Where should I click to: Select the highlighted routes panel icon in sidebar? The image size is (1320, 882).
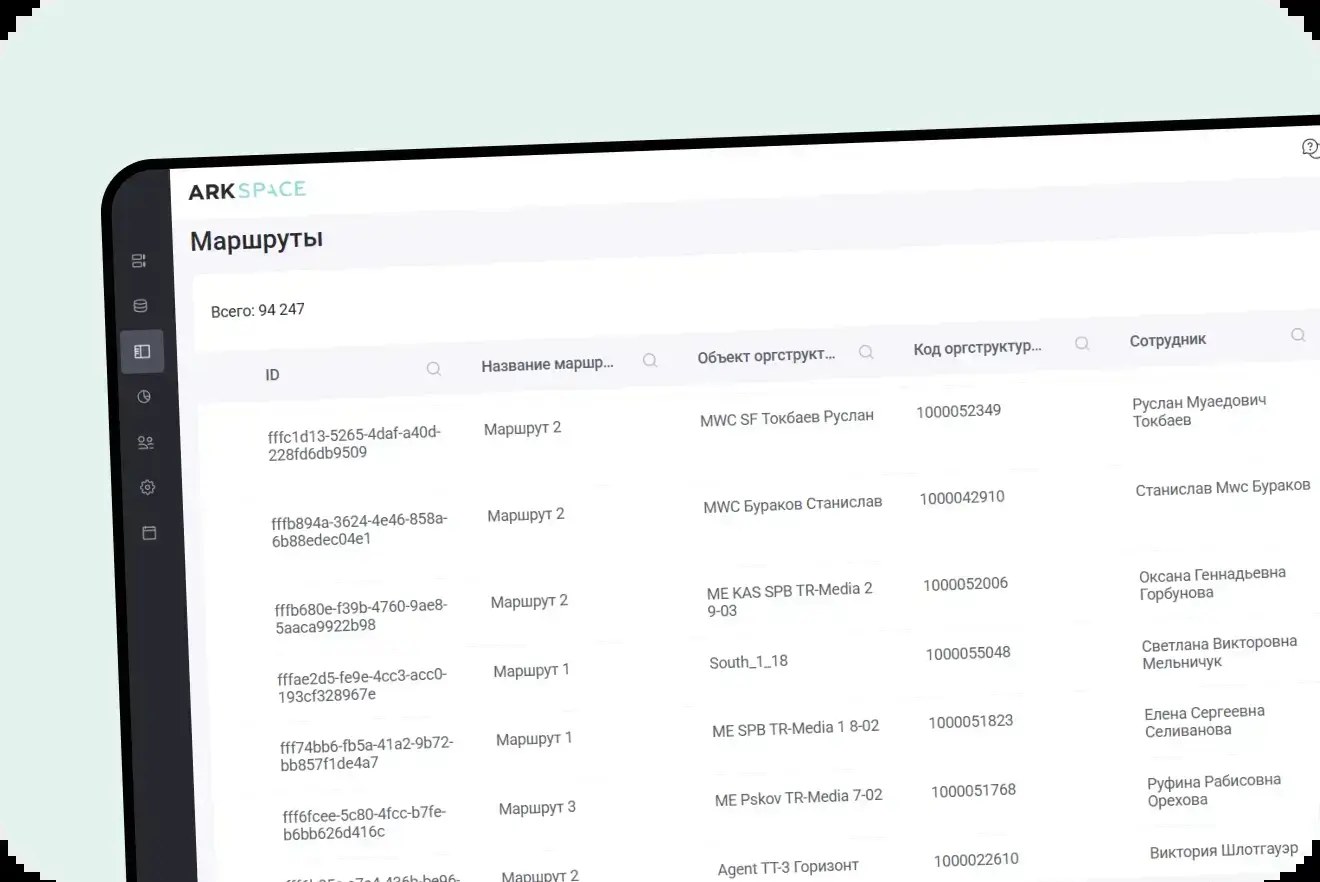pyautogui.click(x=142, y=351)
